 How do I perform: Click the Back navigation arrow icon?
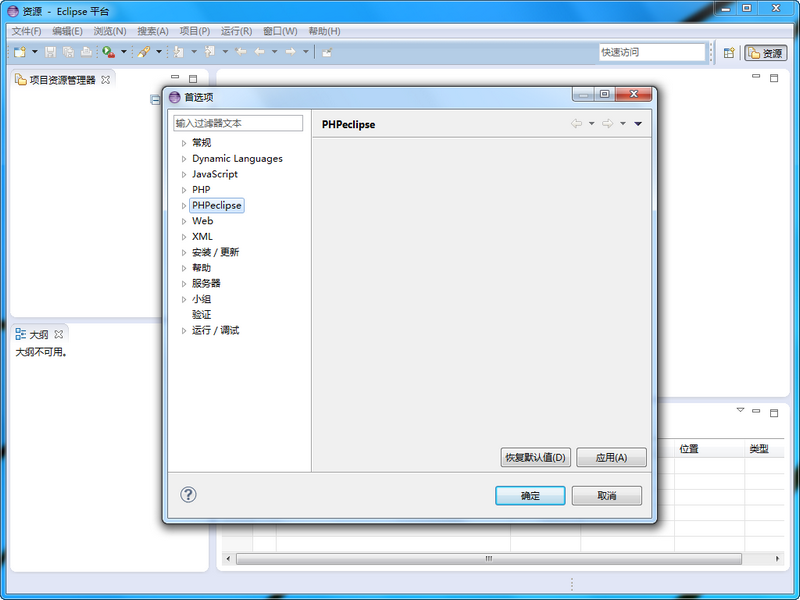[259, 51]
